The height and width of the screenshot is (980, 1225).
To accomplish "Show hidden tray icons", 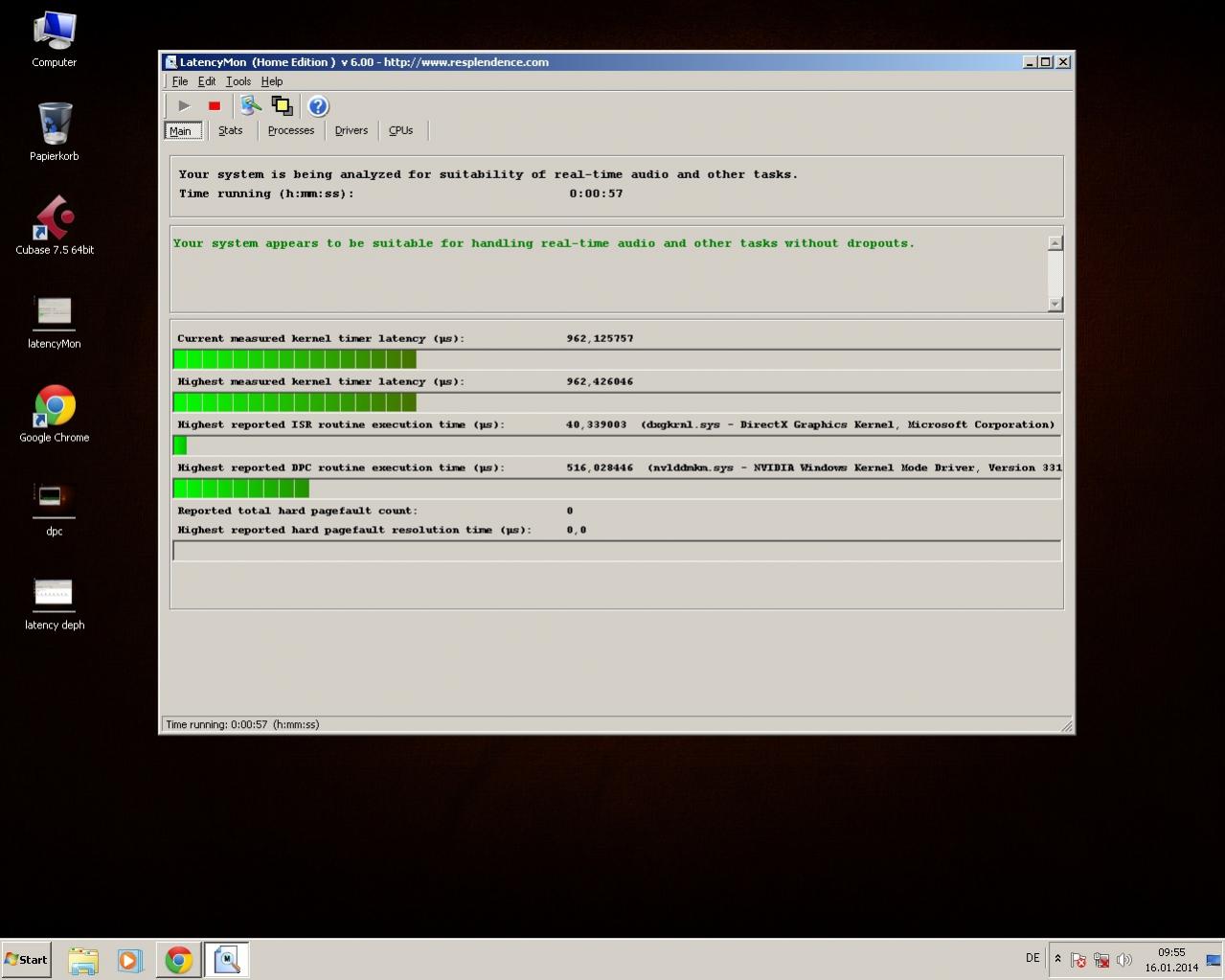I will tap(1057, 959).
